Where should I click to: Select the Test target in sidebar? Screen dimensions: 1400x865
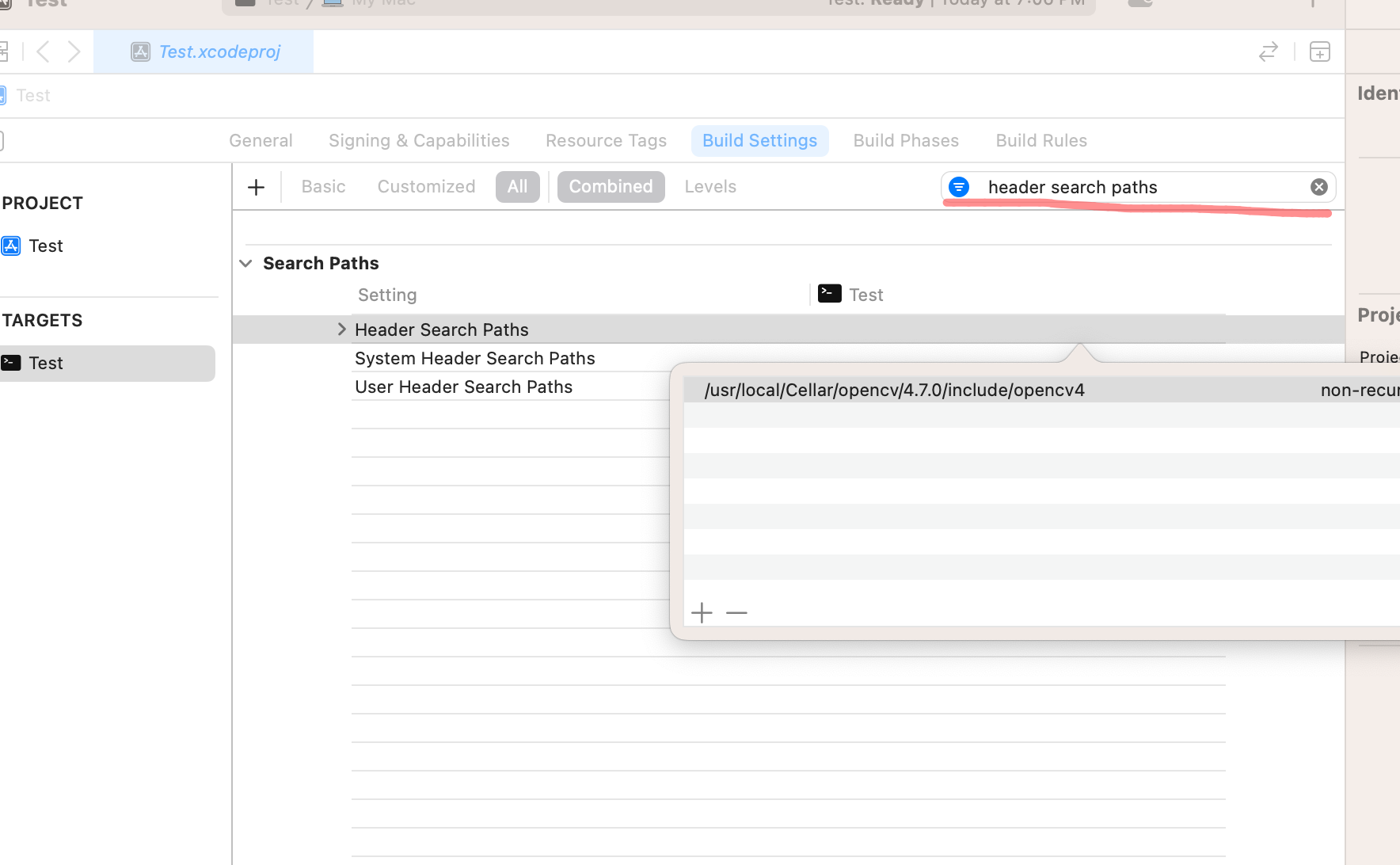tap(107, 364)
